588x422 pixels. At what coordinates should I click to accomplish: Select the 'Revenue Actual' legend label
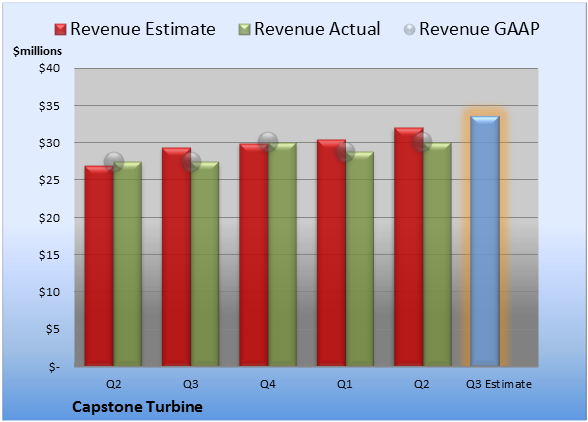click(317, 29)
